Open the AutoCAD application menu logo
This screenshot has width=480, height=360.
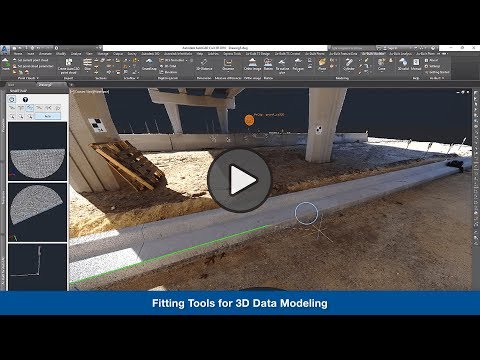[x=5, y=50]
